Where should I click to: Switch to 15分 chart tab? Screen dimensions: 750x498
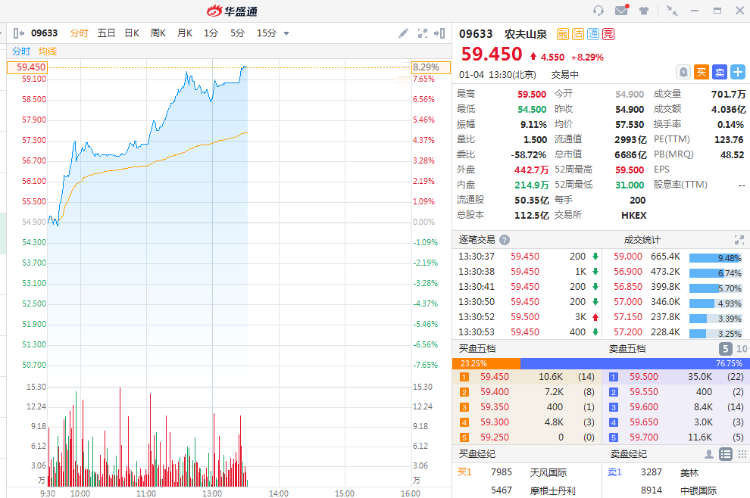pos(266,33)
